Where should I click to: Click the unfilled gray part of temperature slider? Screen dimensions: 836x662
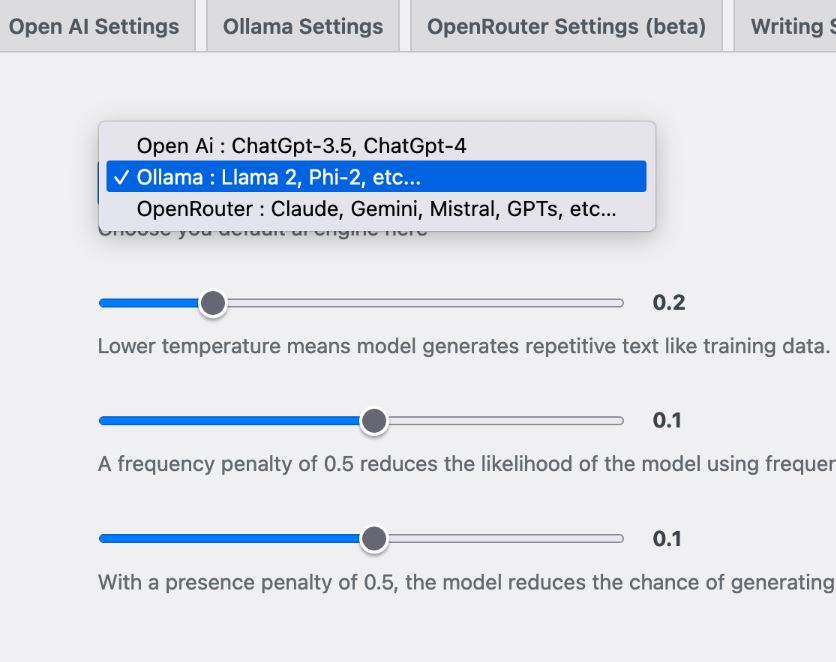425,303
